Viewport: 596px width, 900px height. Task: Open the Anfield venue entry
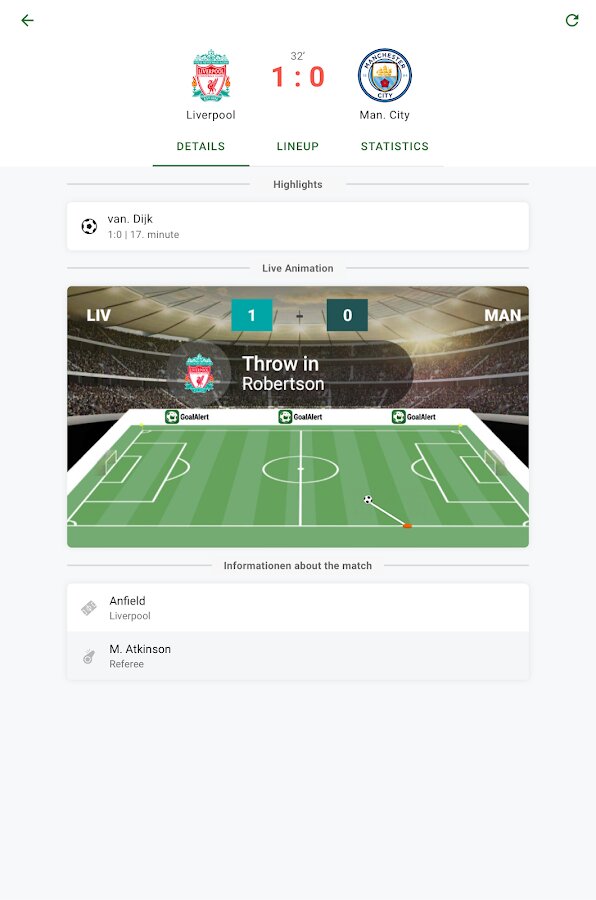point(297,608)
